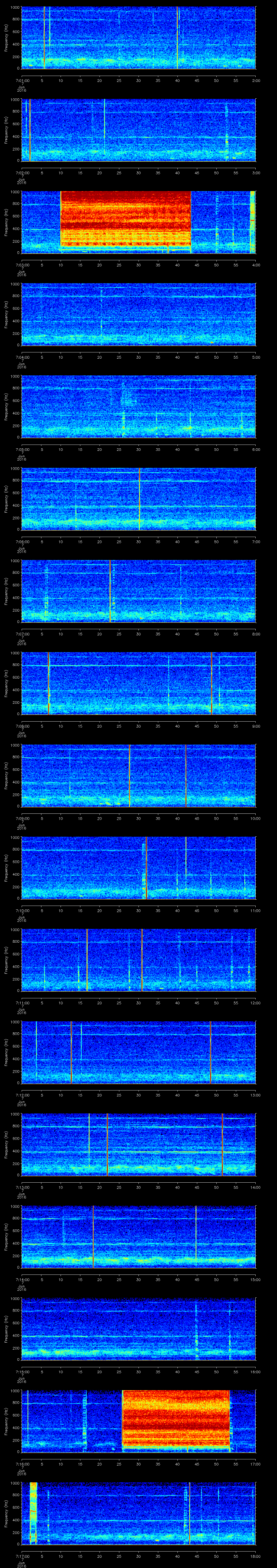Select the spectrogram panel starting at 7:02:00
277x1568 pixels.
pyautogui.click(x=138, y=130)
